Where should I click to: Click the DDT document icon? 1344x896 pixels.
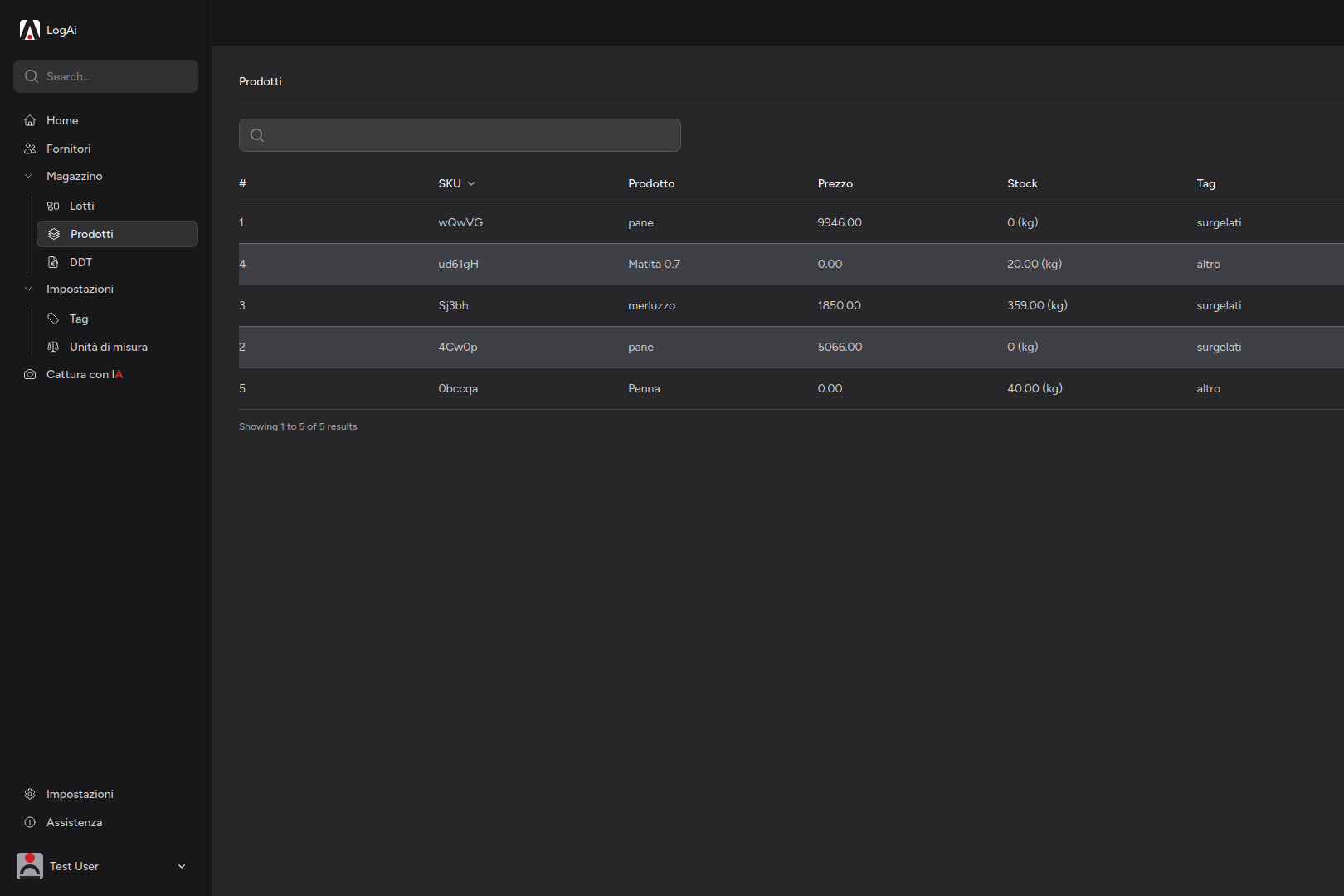[x=53, y=262]
